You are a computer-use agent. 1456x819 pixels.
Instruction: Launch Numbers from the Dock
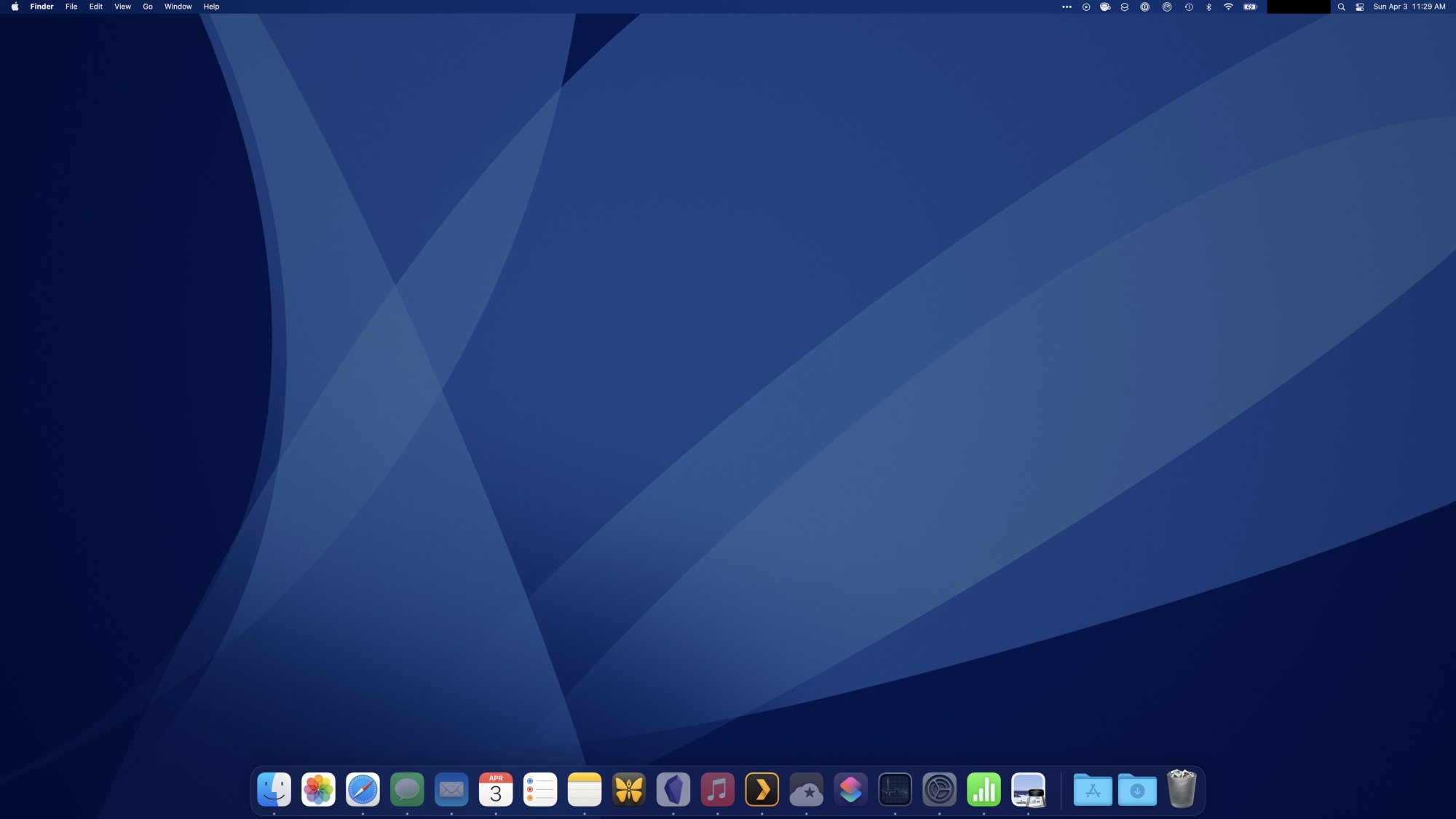(984, 789)
